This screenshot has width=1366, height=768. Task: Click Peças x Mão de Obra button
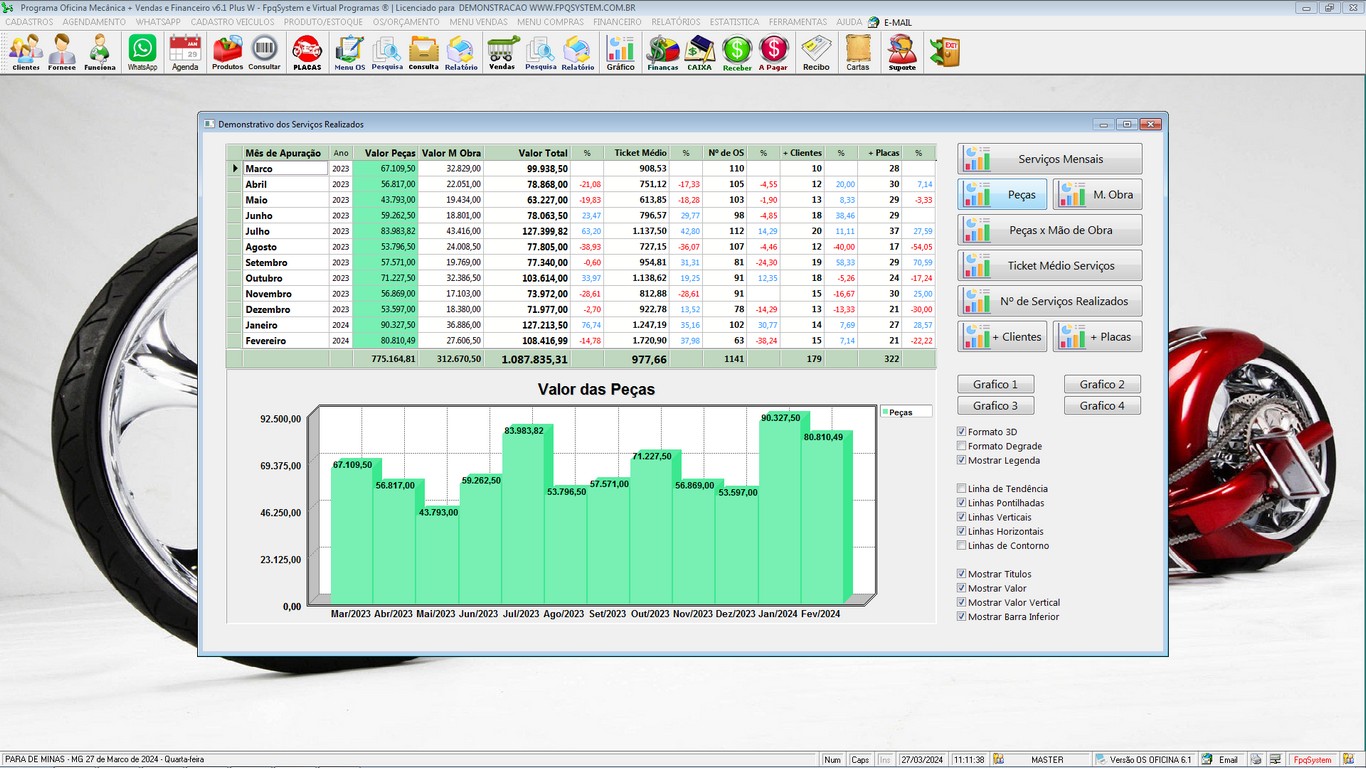[1050, 230]
